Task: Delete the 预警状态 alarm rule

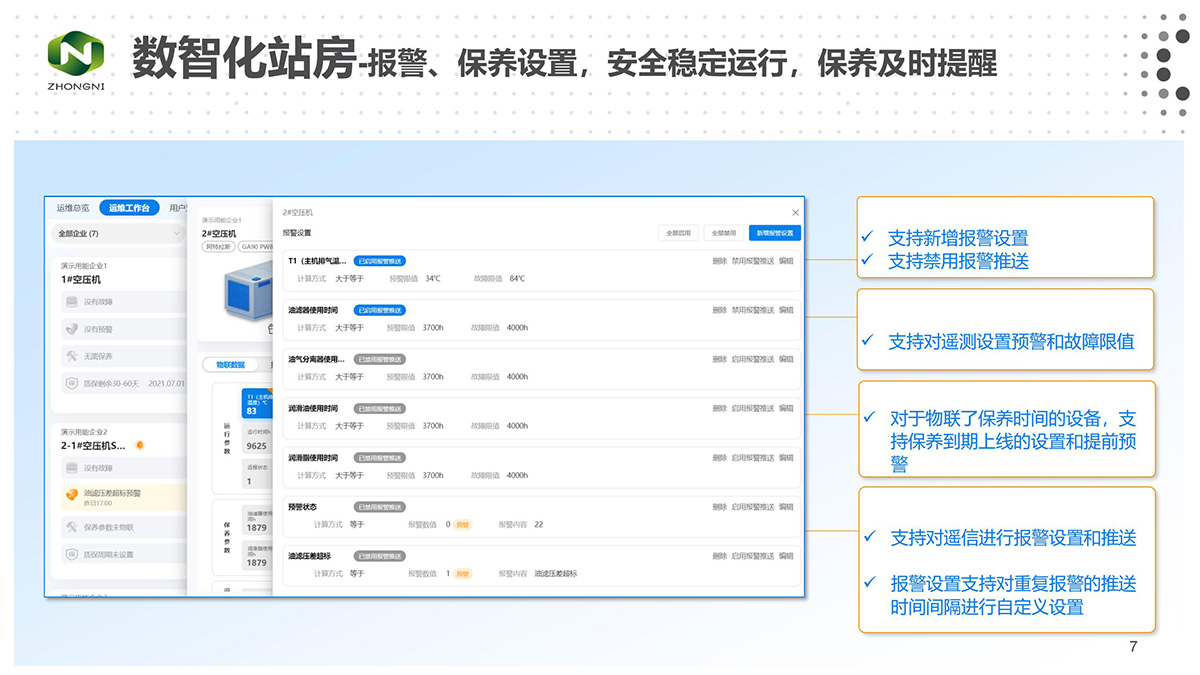Action: pyautogui.click(x=720, y=507)
